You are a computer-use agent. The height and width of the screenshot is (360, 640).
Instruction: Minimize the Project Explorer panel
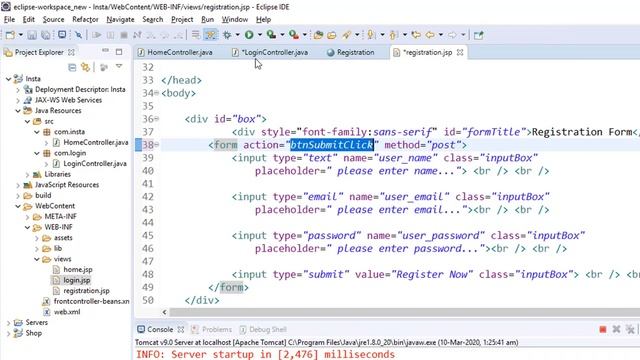pyautogui.click(x=105, y=51)
